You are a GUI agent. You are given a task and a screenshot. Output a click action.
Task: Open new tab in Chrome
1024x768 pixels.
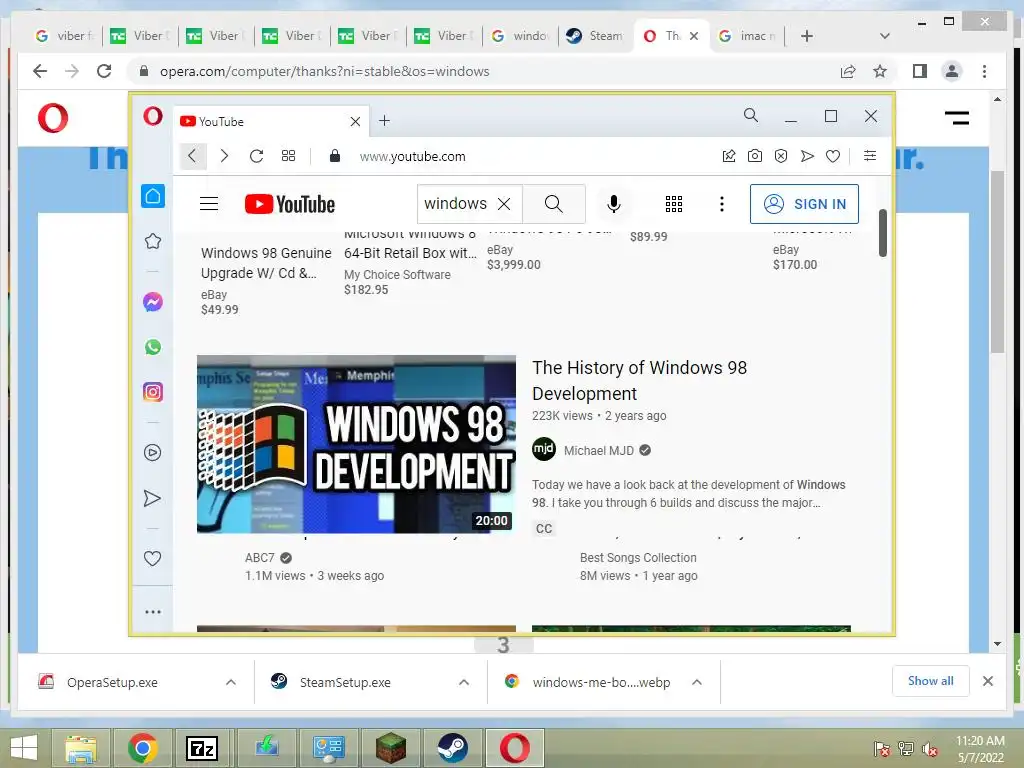(x=807, y=36)
